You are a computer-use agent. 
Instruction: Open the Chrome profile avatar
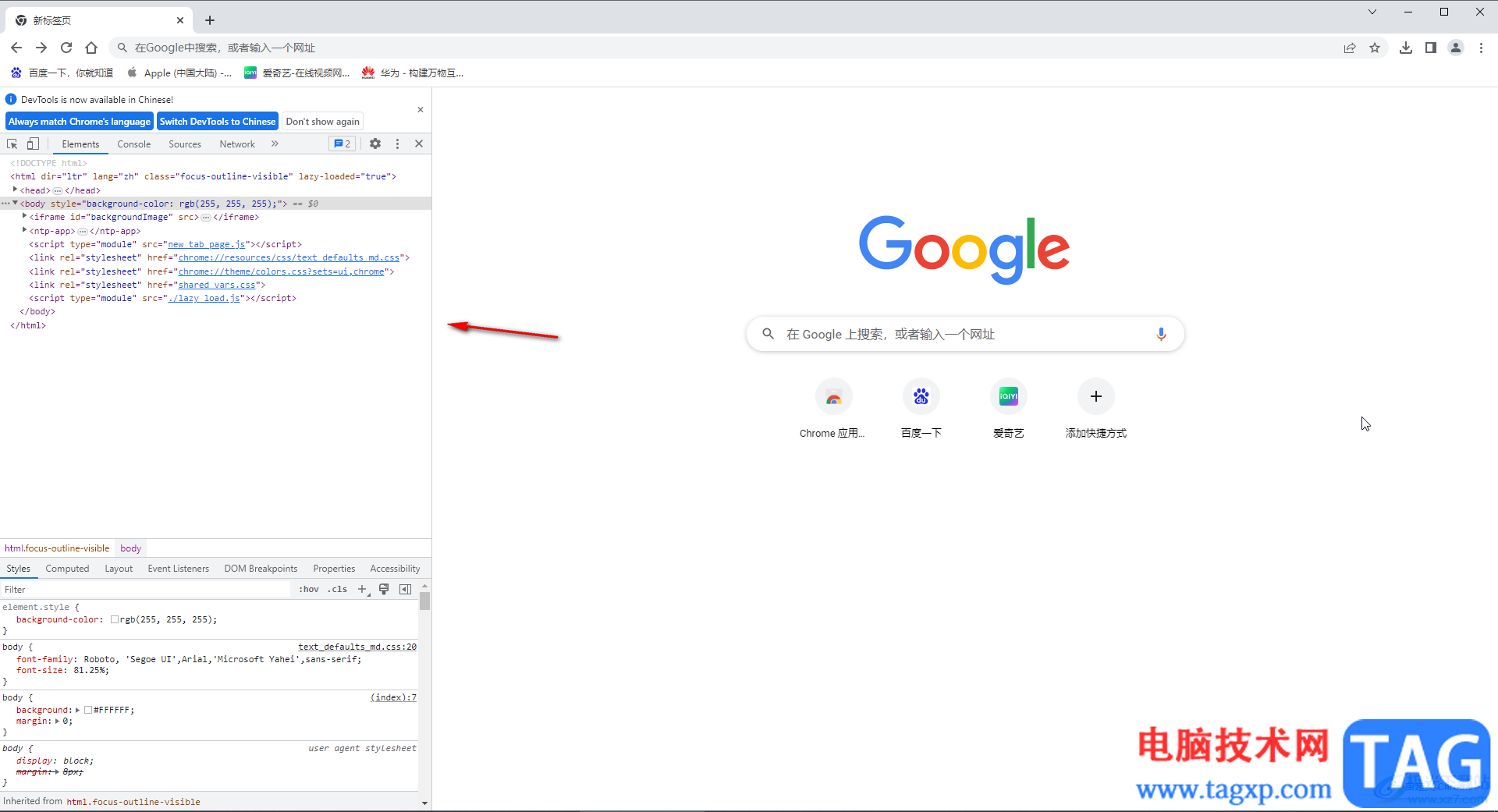[x=1456, y=48]
